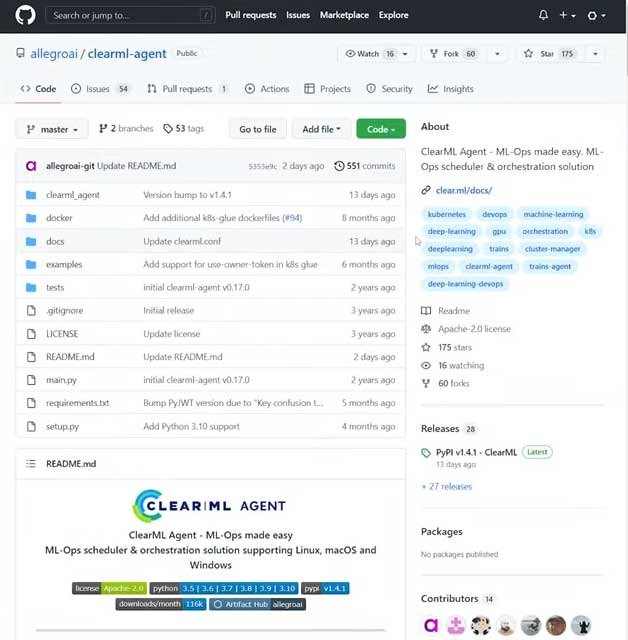This screenshot has width=628, height=640.
Task: Open the green Code dropdown
Action: tap(381, 129)
